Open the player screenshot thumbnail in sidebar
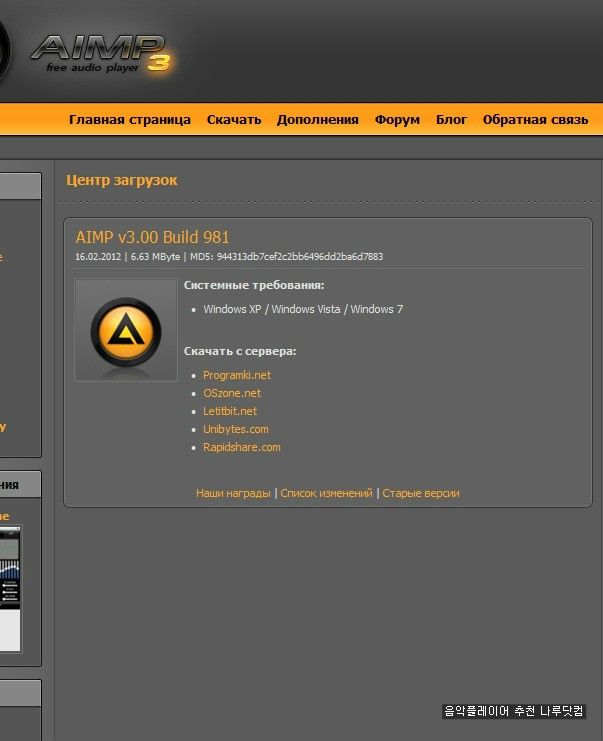This screenshot has width=603, height=741. [x=10, y=589]
